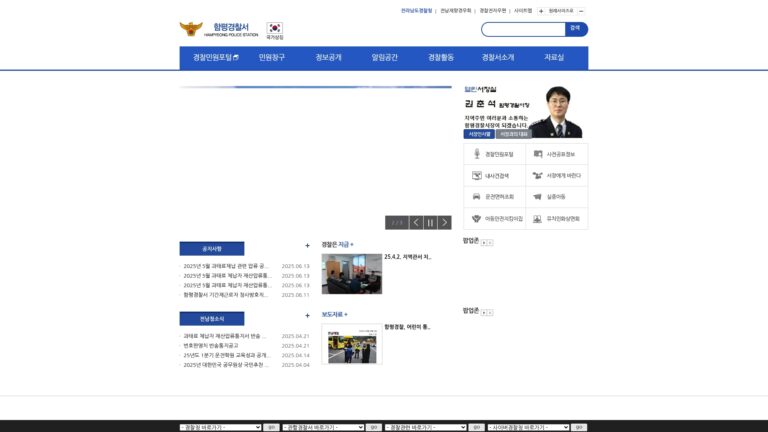Open the 사이트맵 link in the top bar
This screenshot has height=432, width=768.
pos(523,11)
